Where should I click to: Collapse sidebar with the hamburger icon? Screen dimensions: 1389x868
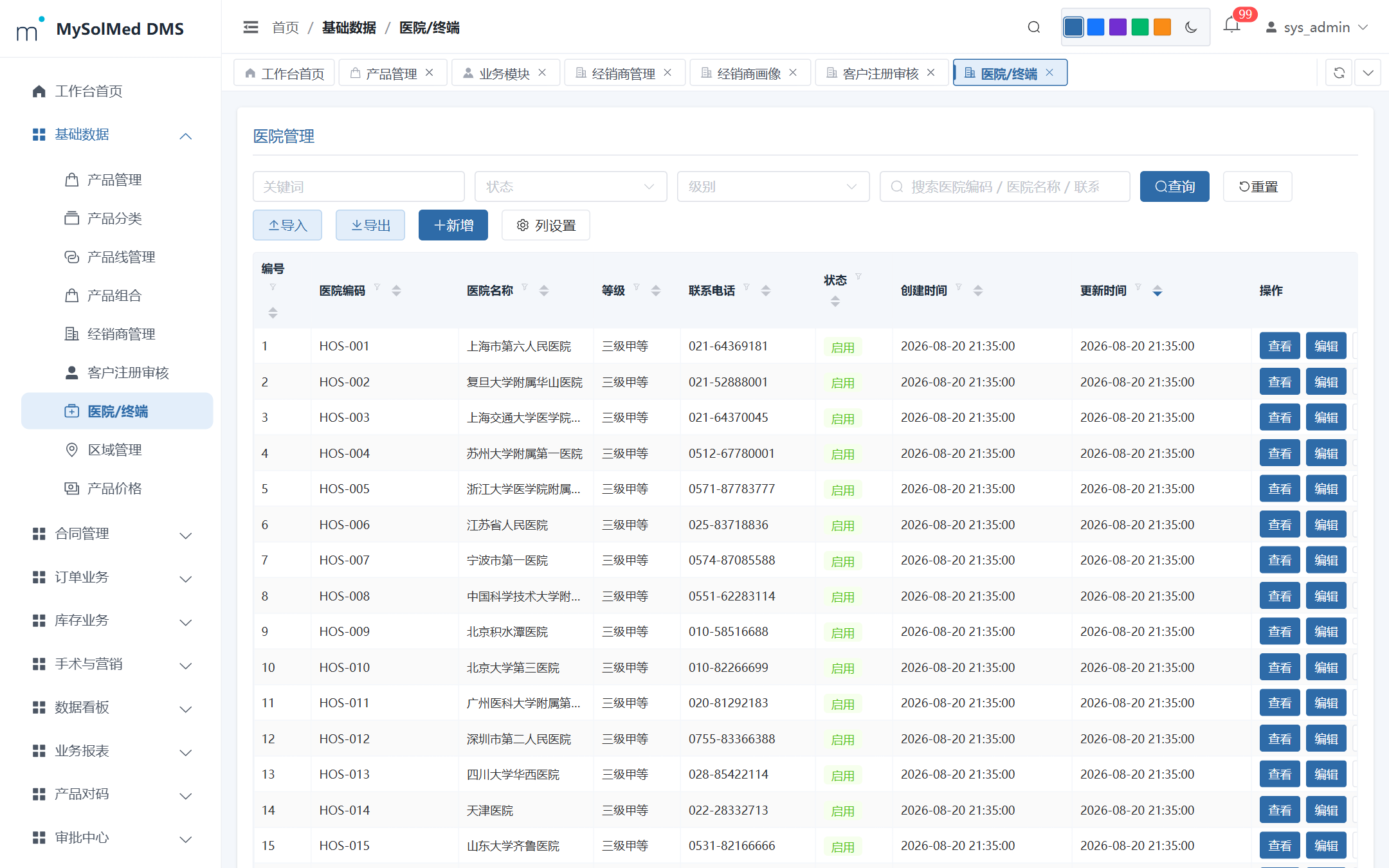251,27
